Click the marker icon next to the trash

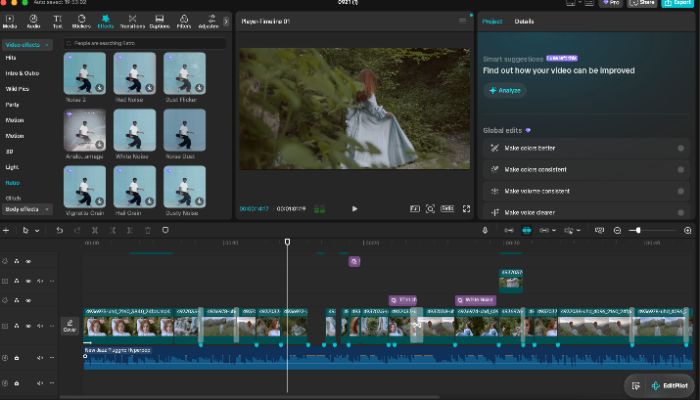(x=165, y=230)
